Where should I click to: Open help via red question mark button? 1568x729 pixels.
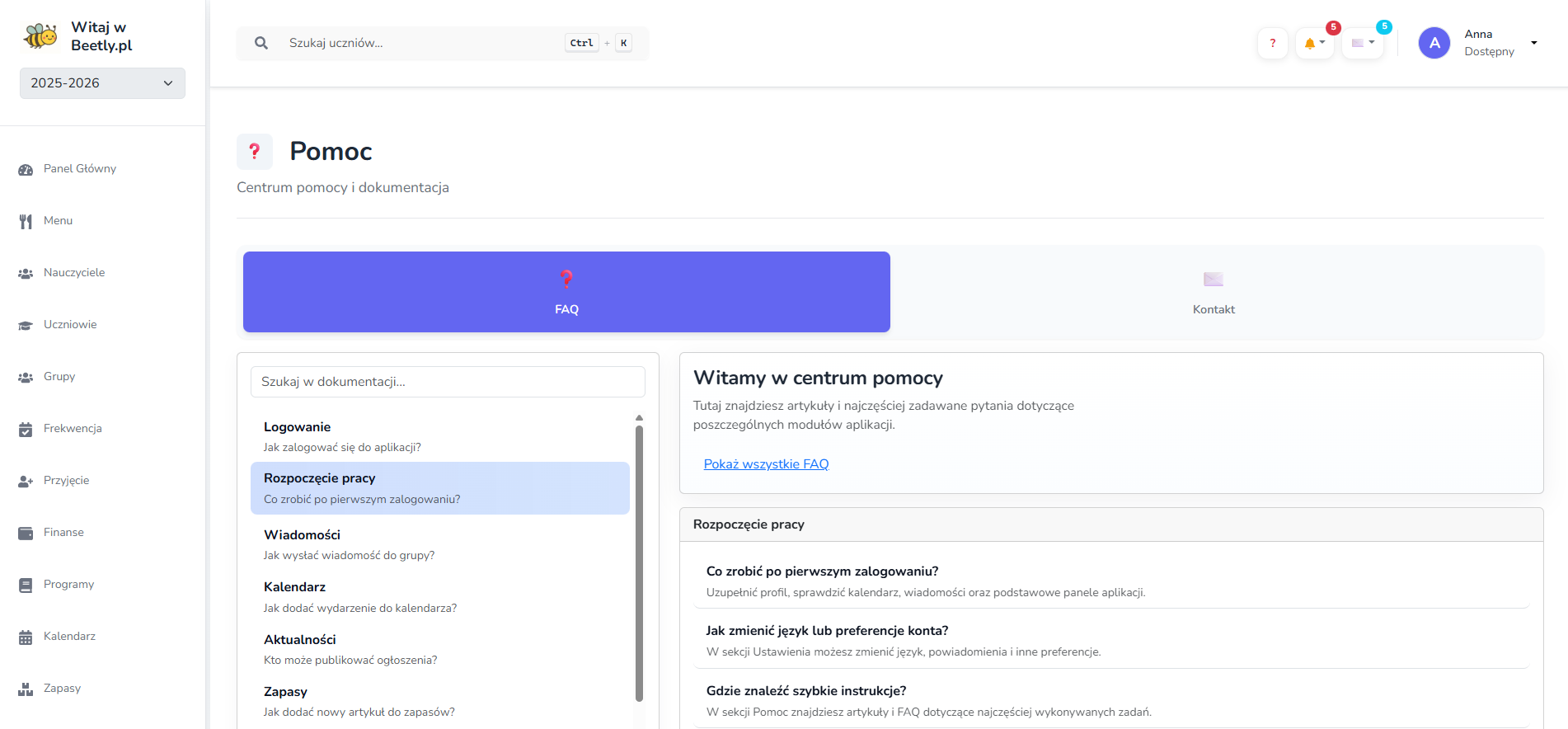pos(1273,43)
